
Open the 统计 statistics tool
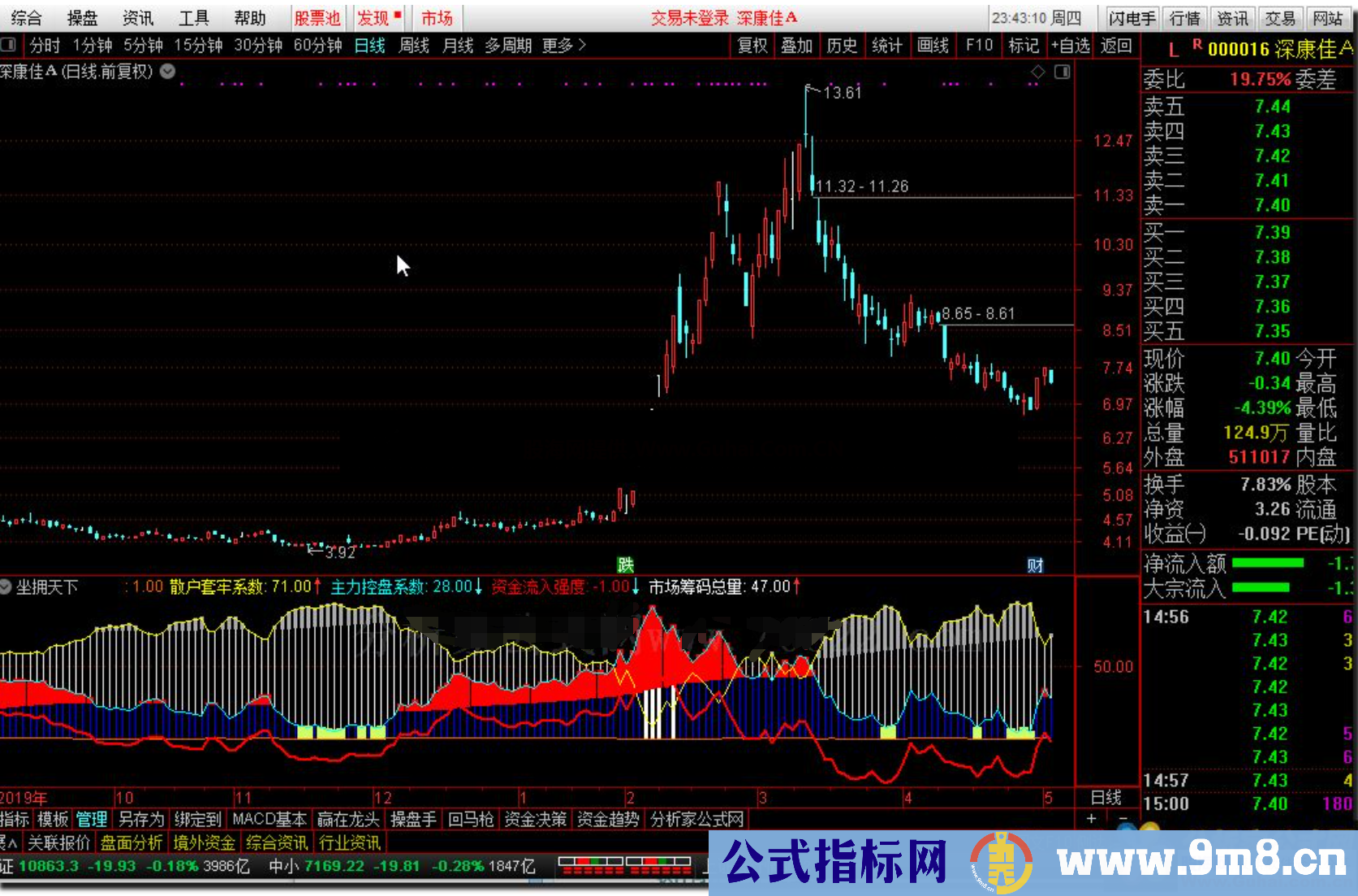[x=886, y=46]
